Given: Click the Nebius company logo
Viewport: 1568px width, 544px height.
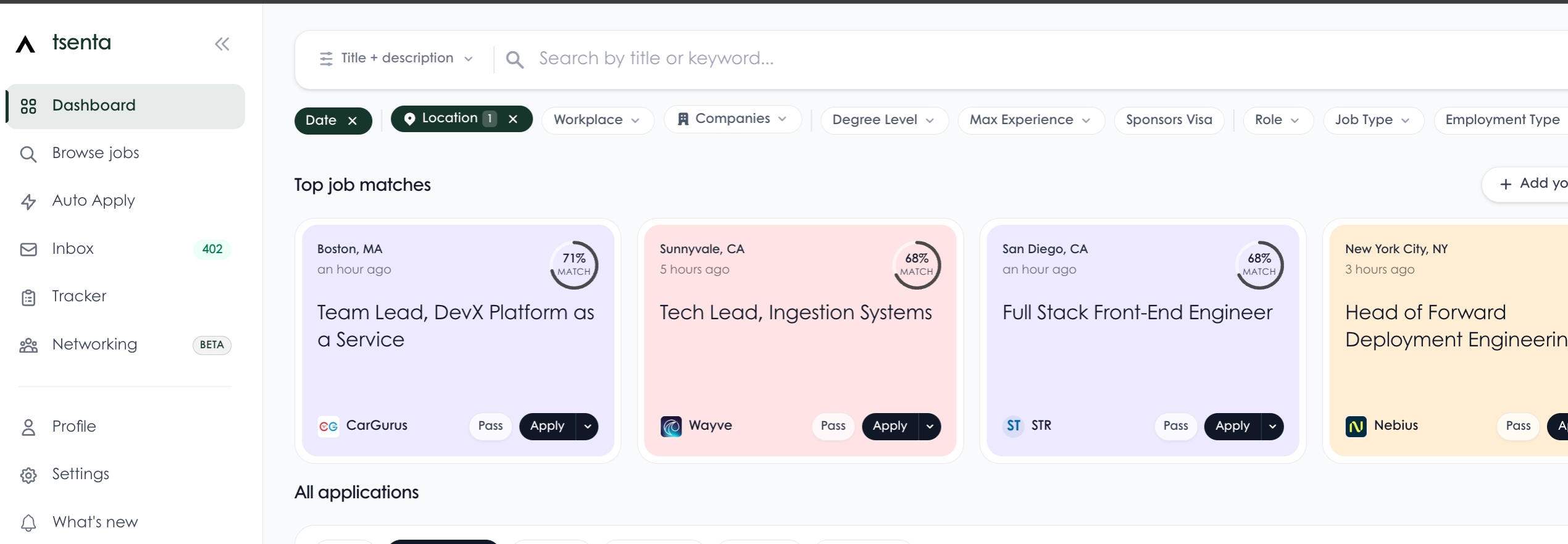Looking at the screenshot, I should 1356,427.
